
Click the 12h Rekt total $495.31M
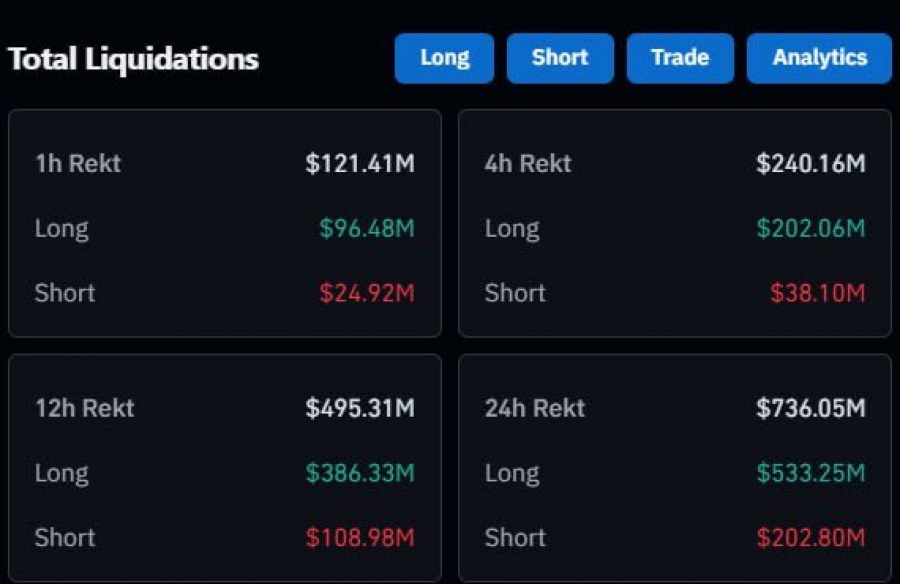coord(360,408)
